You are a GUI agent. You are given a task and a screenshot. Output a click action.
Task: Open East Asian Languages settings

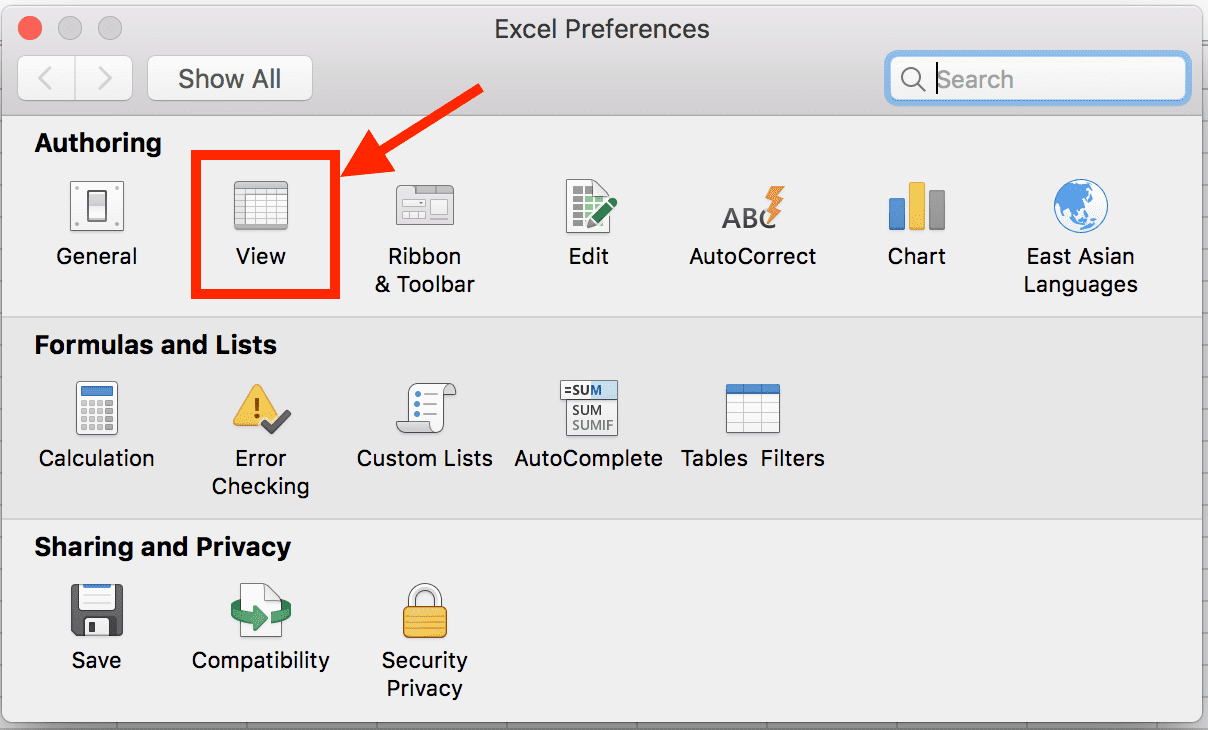[x=1080, y=207]
